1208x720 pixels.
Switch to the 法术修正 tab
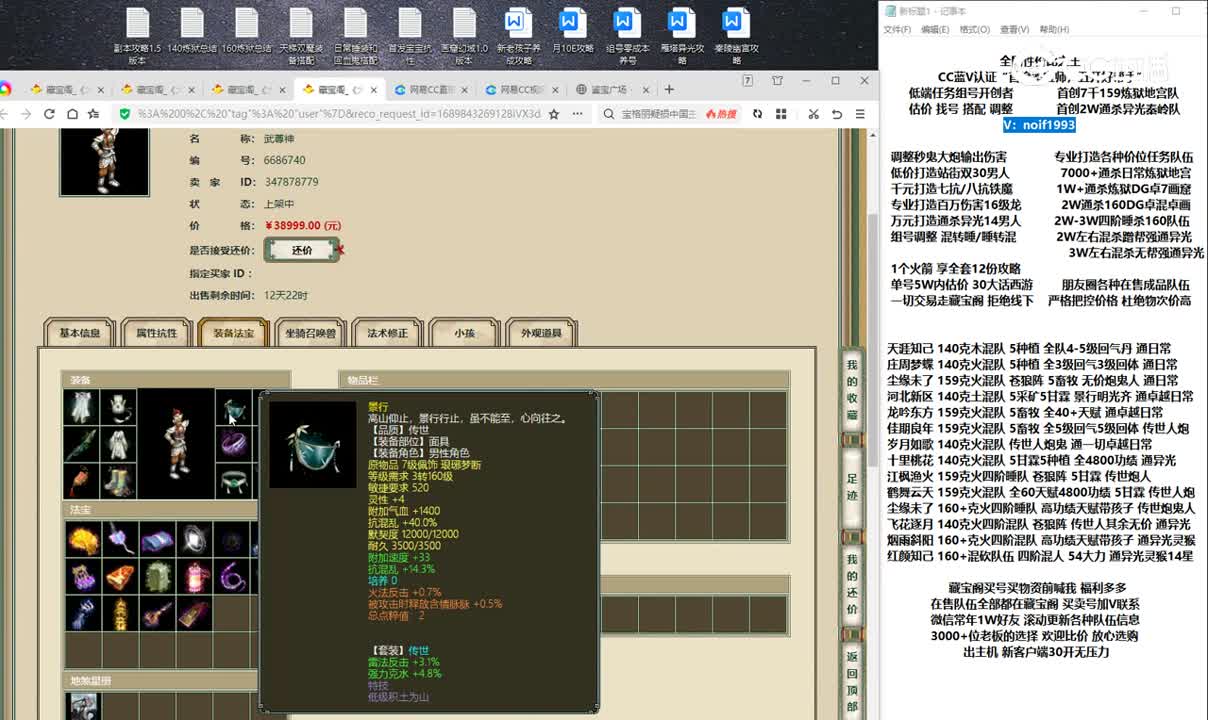pyautogui.click(x=387, y=333)
